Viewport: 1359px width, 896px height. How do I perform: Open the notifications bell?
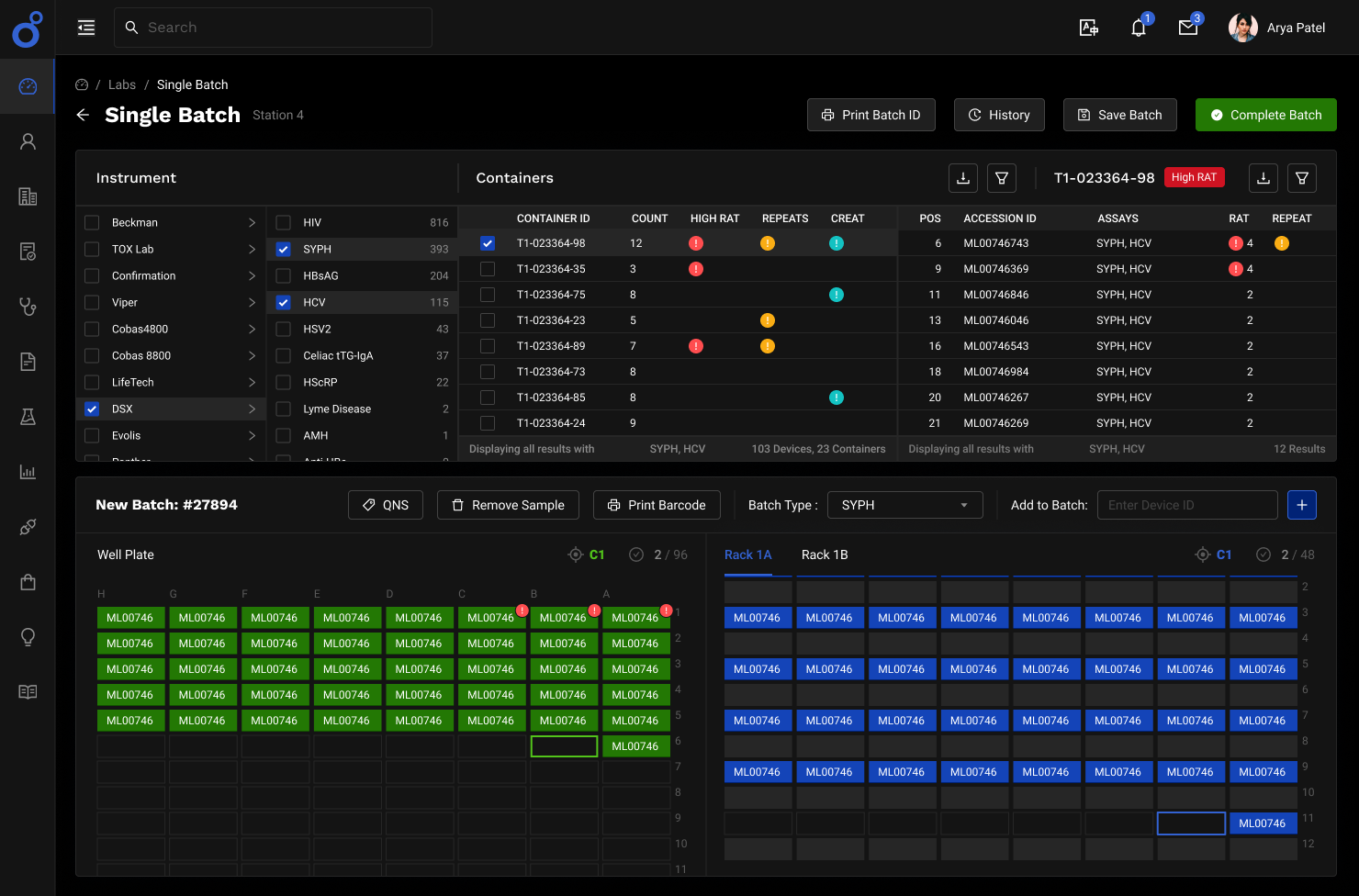coord(1139,28)
